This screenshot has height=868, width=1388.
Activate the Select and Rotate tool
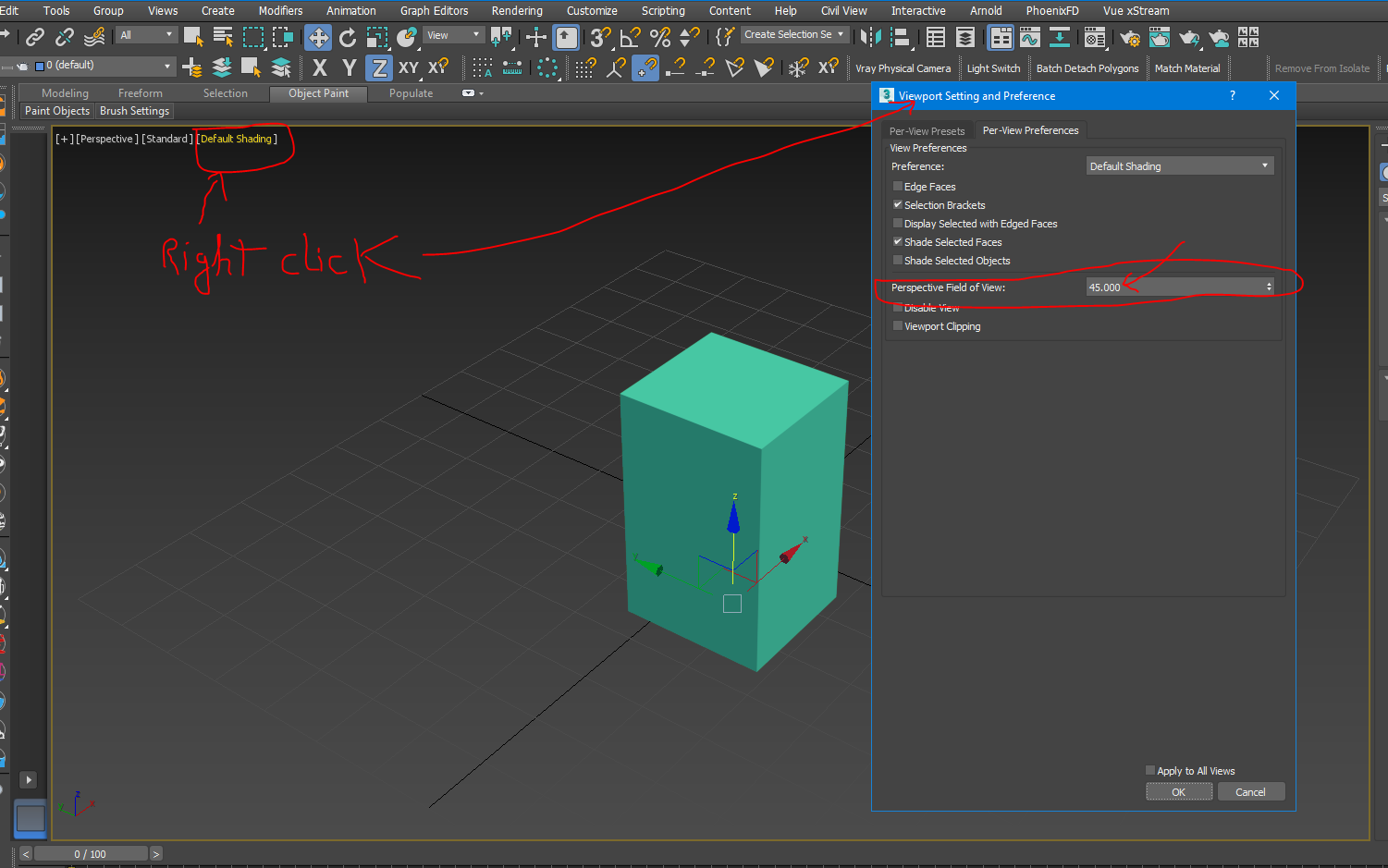click(x=347, y=37)
